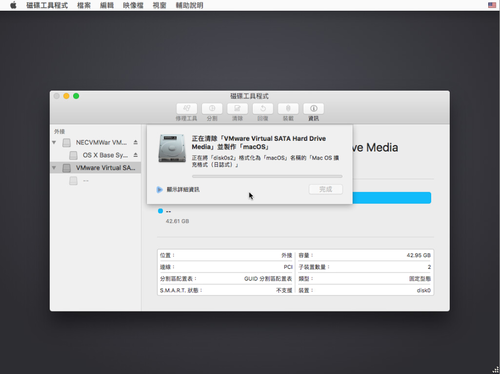Image resolution: width=500 pixels, height=374 pixels.
Task: Click the S.M.A.R.T. 狀態 label
Action: 181,290
